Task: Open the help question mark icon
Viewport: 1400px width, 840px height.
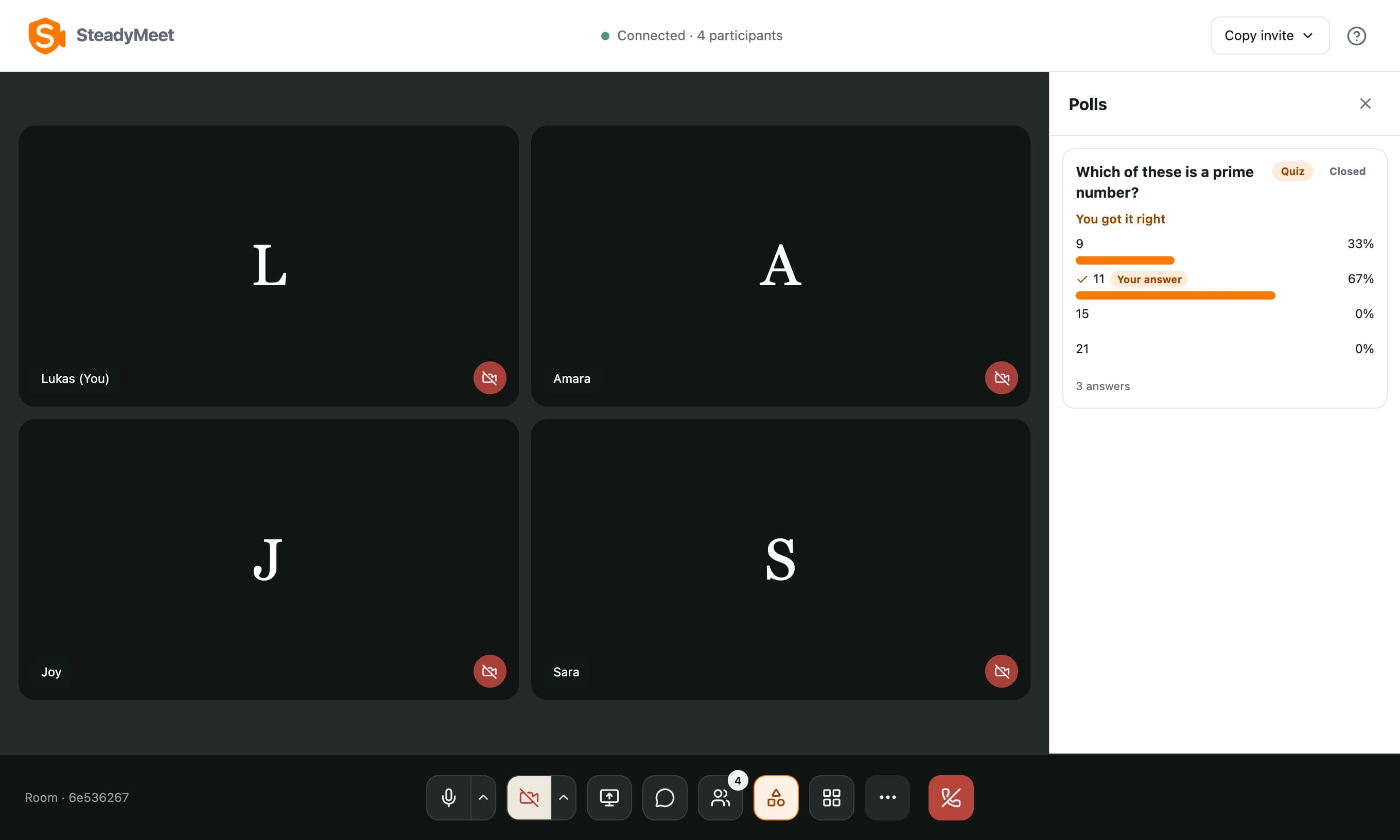Action: [x=1356, y=36]
